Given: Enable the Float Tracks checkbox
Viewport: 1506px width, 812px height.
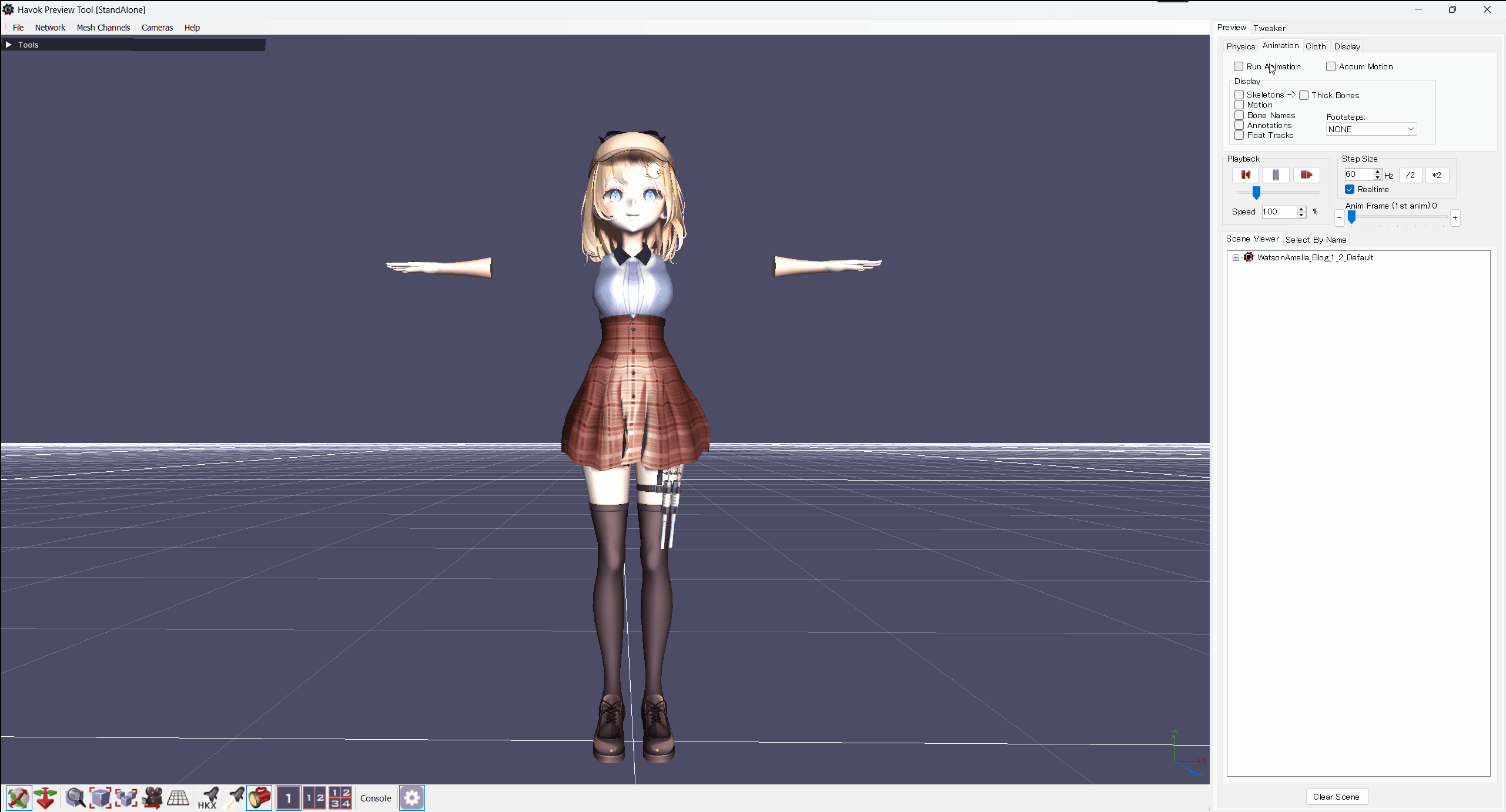Looking at the screenshot, I should (x=1239, y=135).
